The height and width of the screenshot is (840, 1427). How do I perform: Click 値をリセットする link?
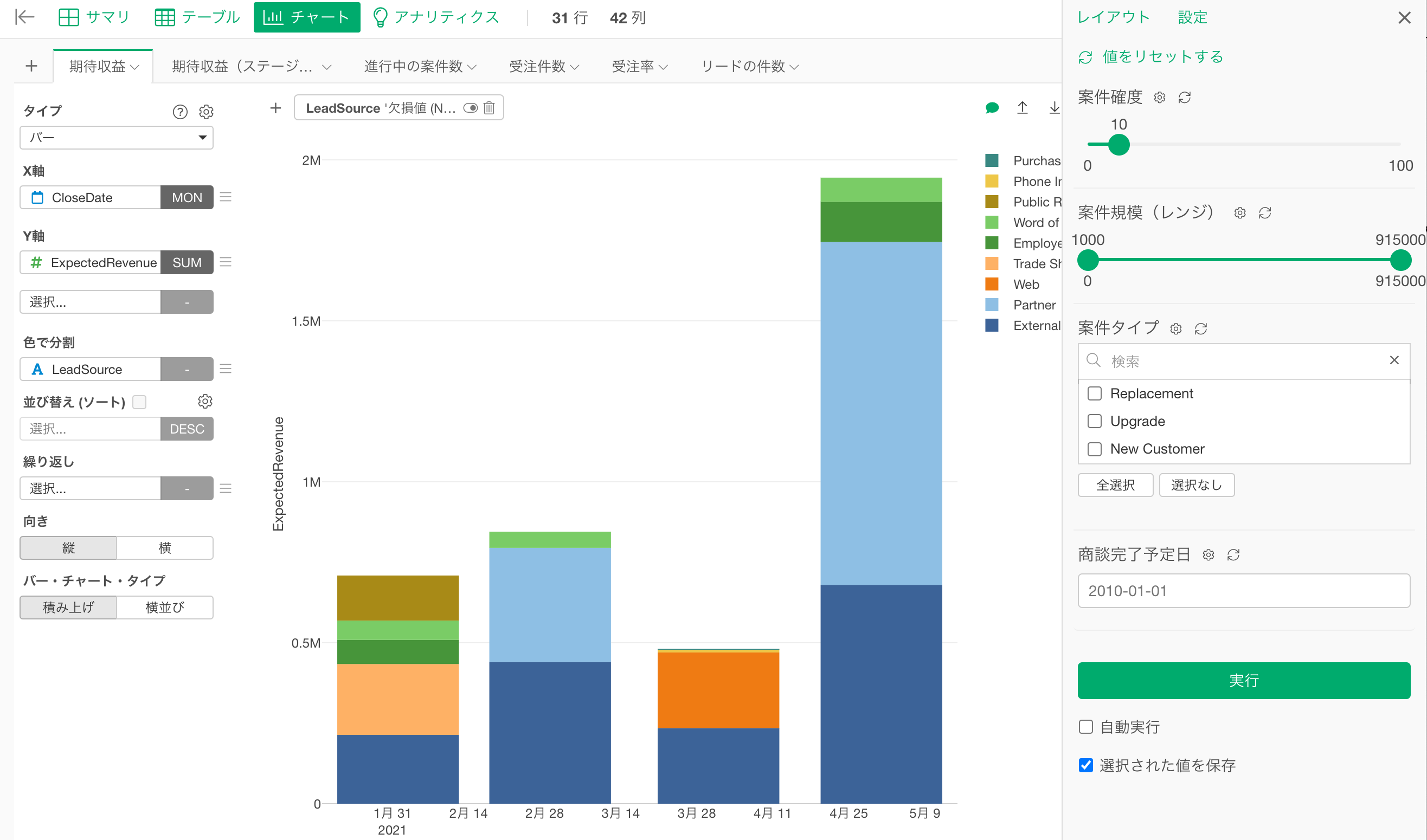click(1162, 56)
